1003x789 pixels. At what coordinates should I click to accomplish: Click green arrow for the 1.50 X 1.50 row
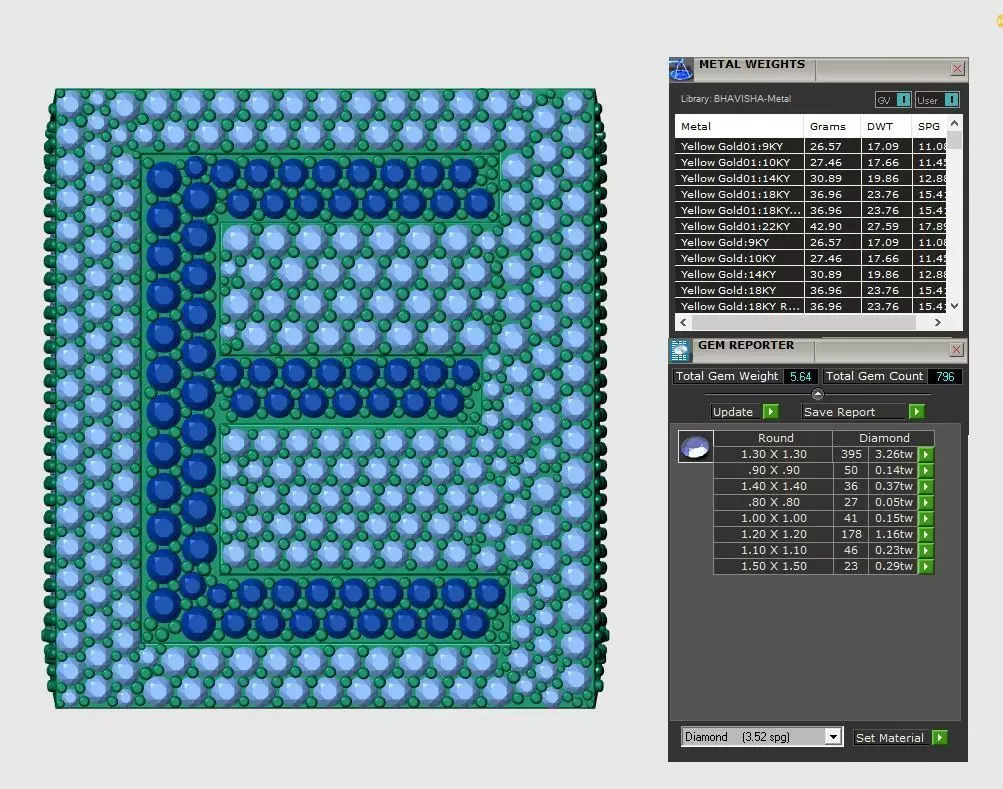tap(926, 566)
